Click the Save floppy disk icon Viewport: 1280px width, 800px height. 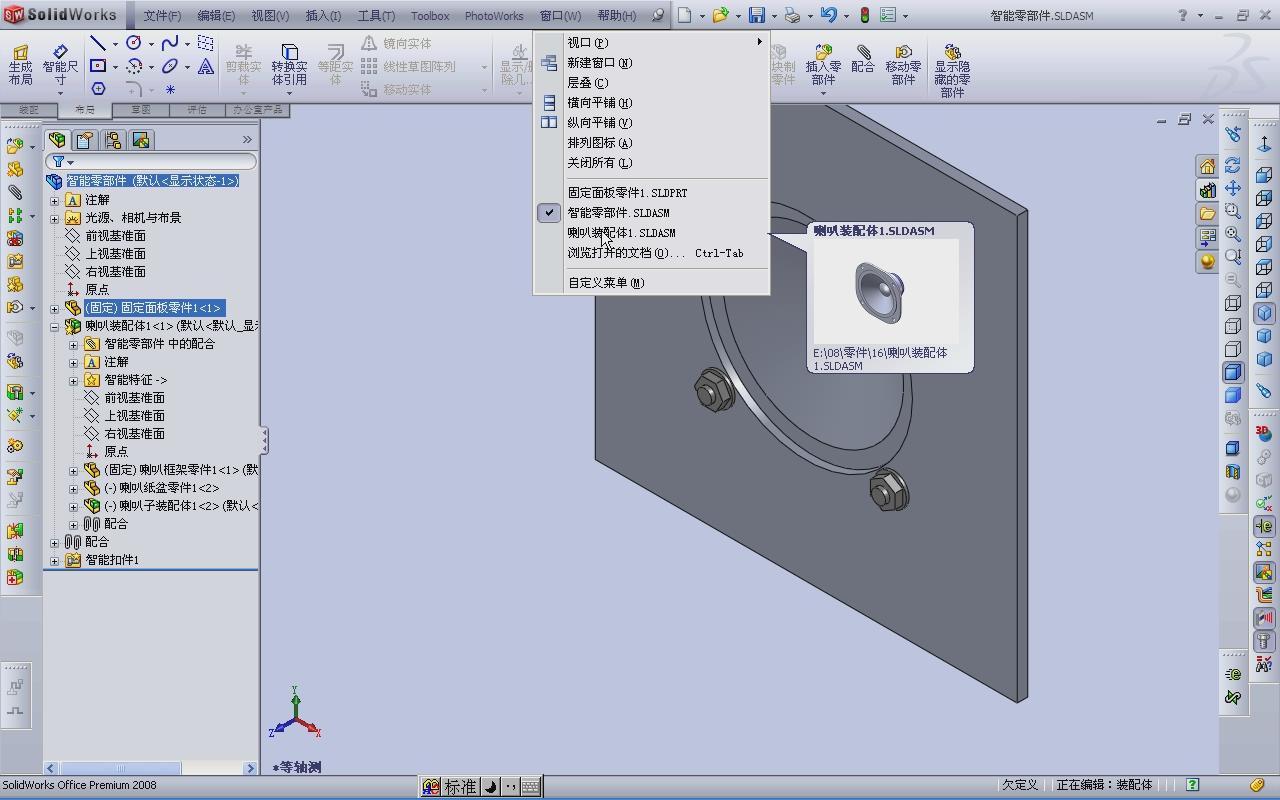[x=757, y=15]
